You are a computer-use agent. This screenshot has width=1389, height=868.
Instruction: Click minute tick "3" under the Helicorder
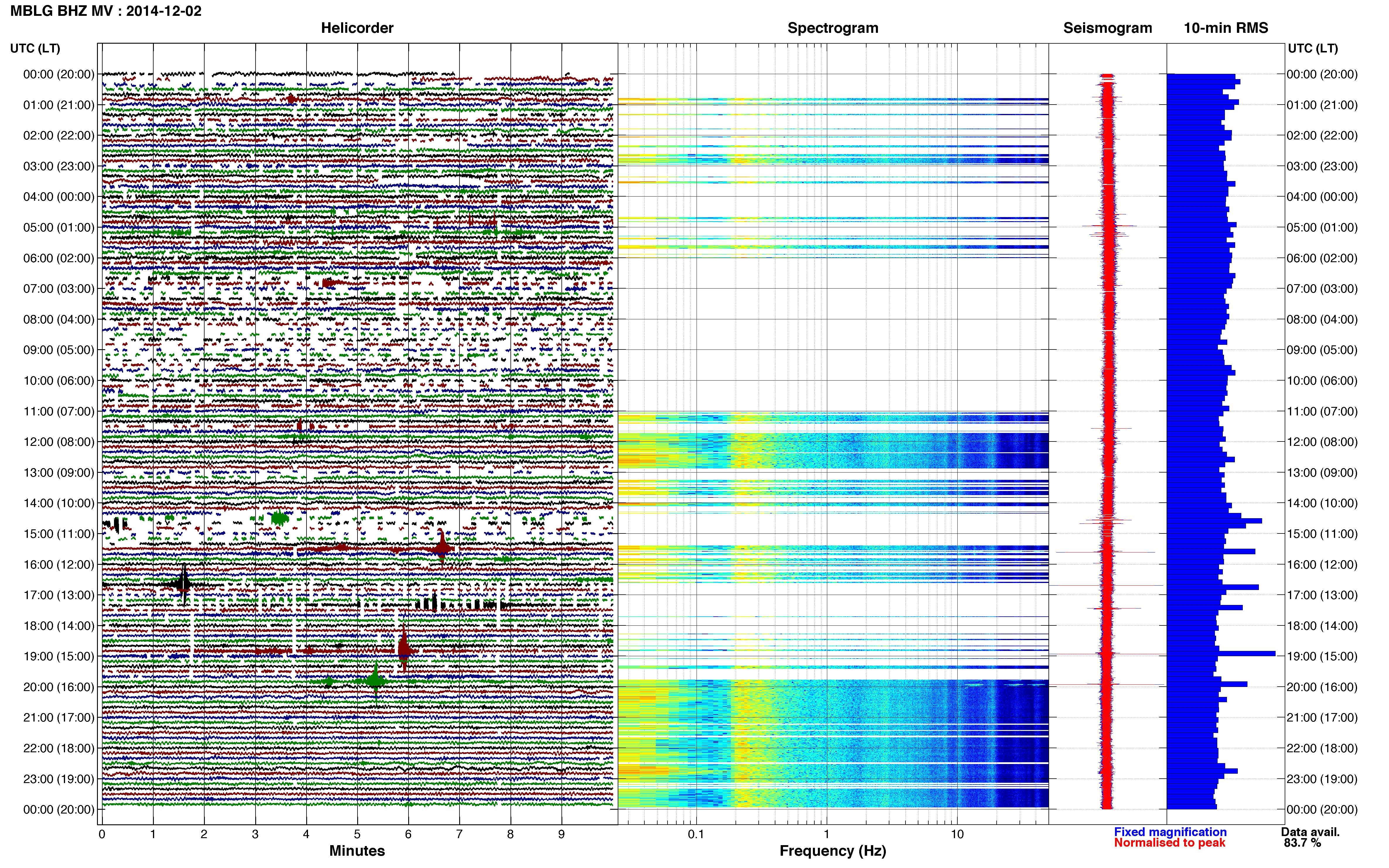click(x=255, y=834)
